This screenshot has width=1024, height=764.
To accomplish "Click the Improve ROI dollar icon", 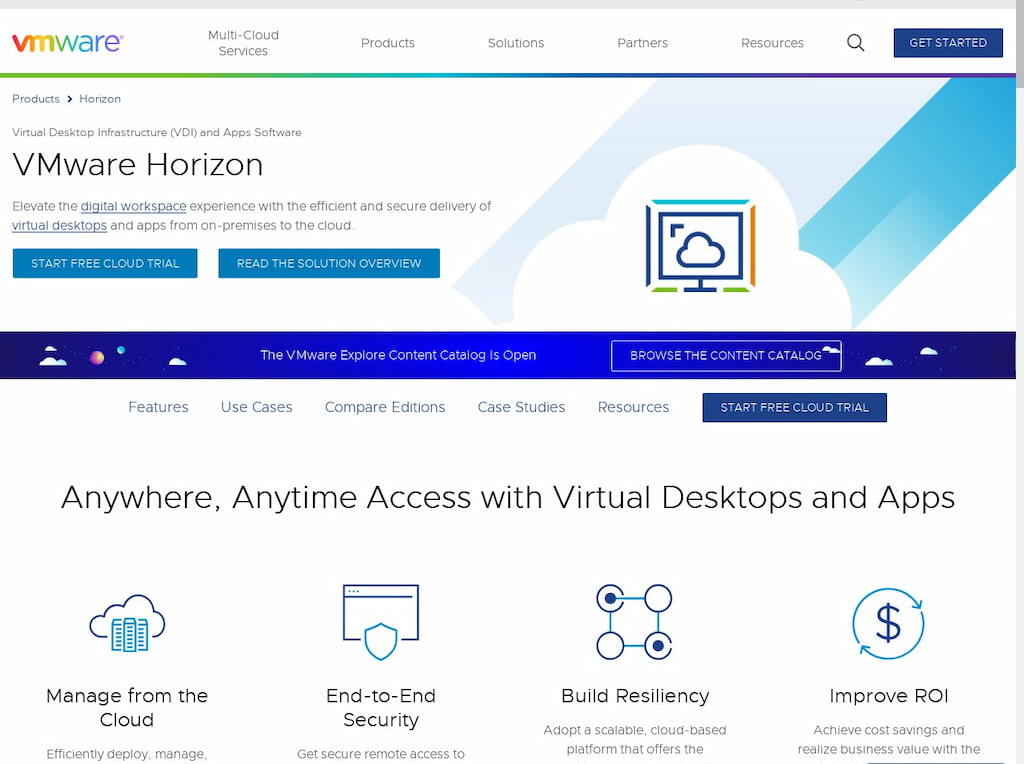I will (888, 622).
